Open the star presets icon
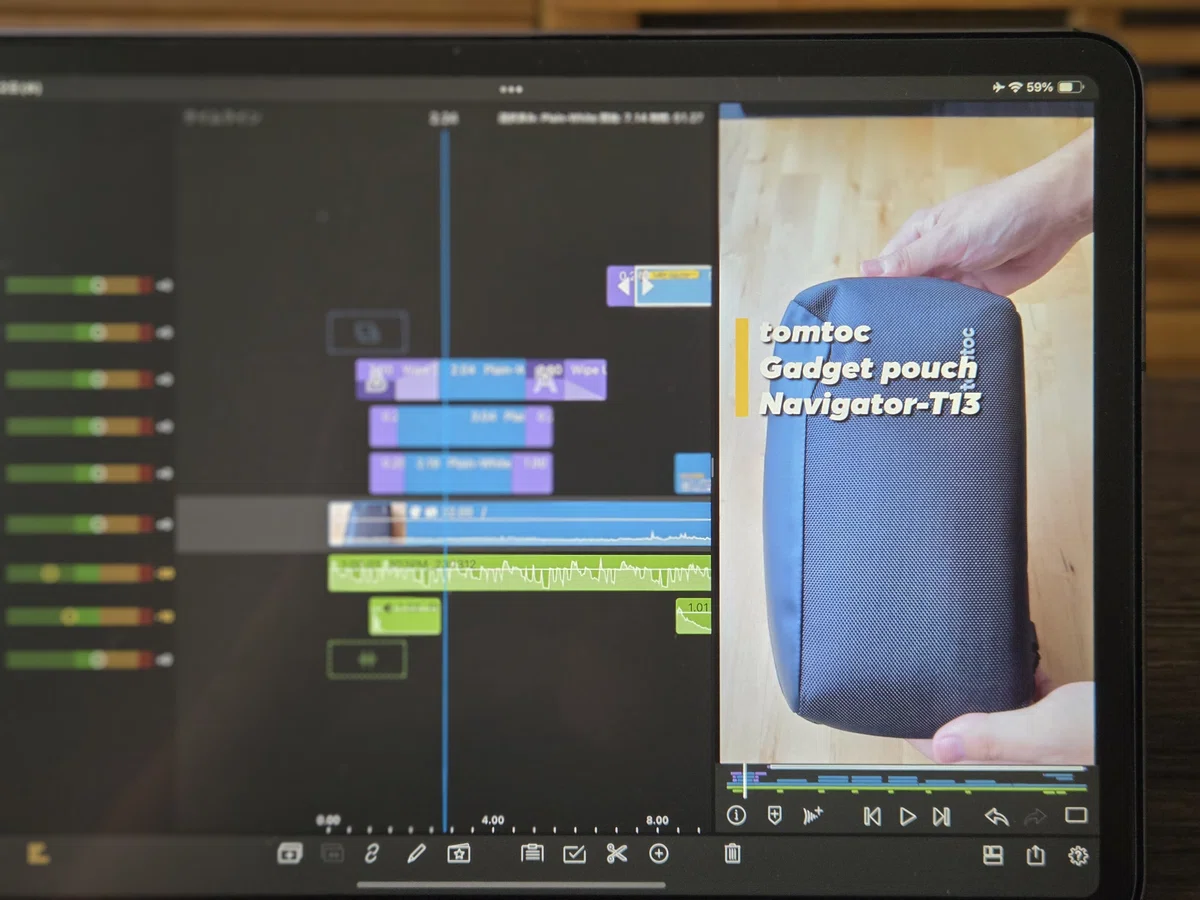The image size is (1200, 900). click(x=458, y=854)
